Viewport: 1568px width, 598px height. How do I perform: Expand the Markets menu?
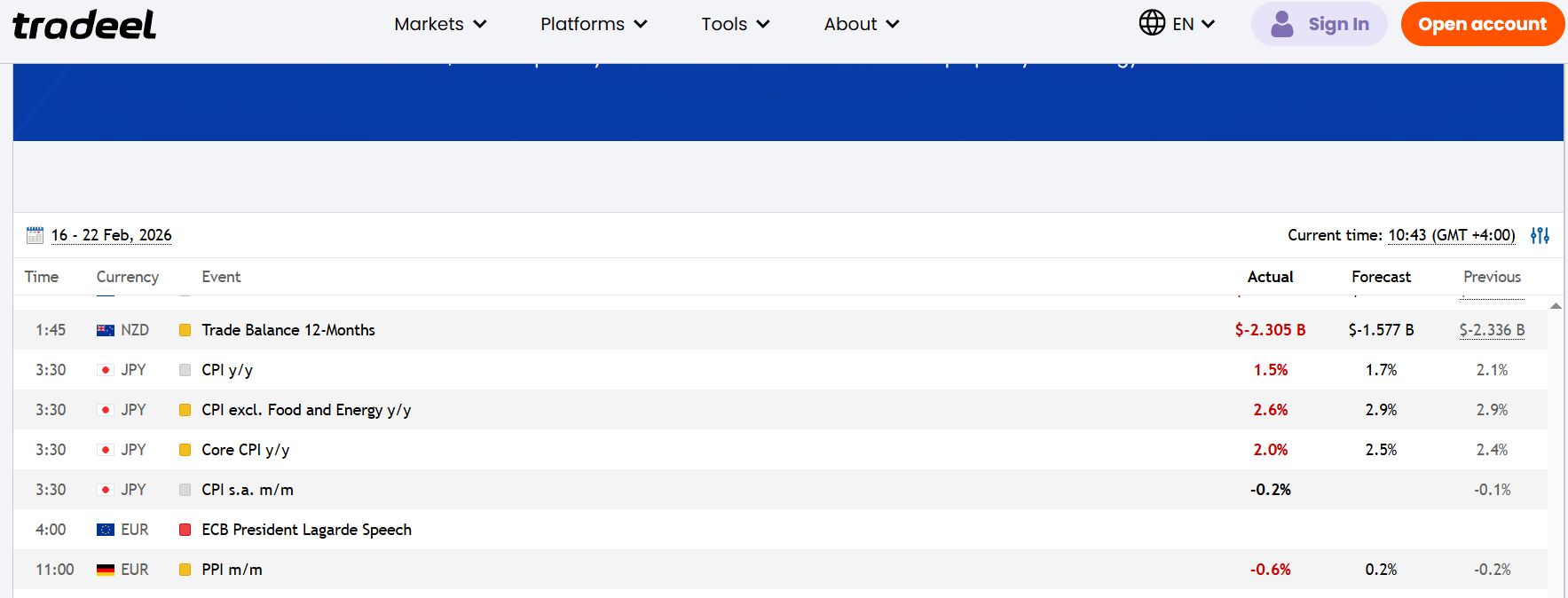pos(440,24)
